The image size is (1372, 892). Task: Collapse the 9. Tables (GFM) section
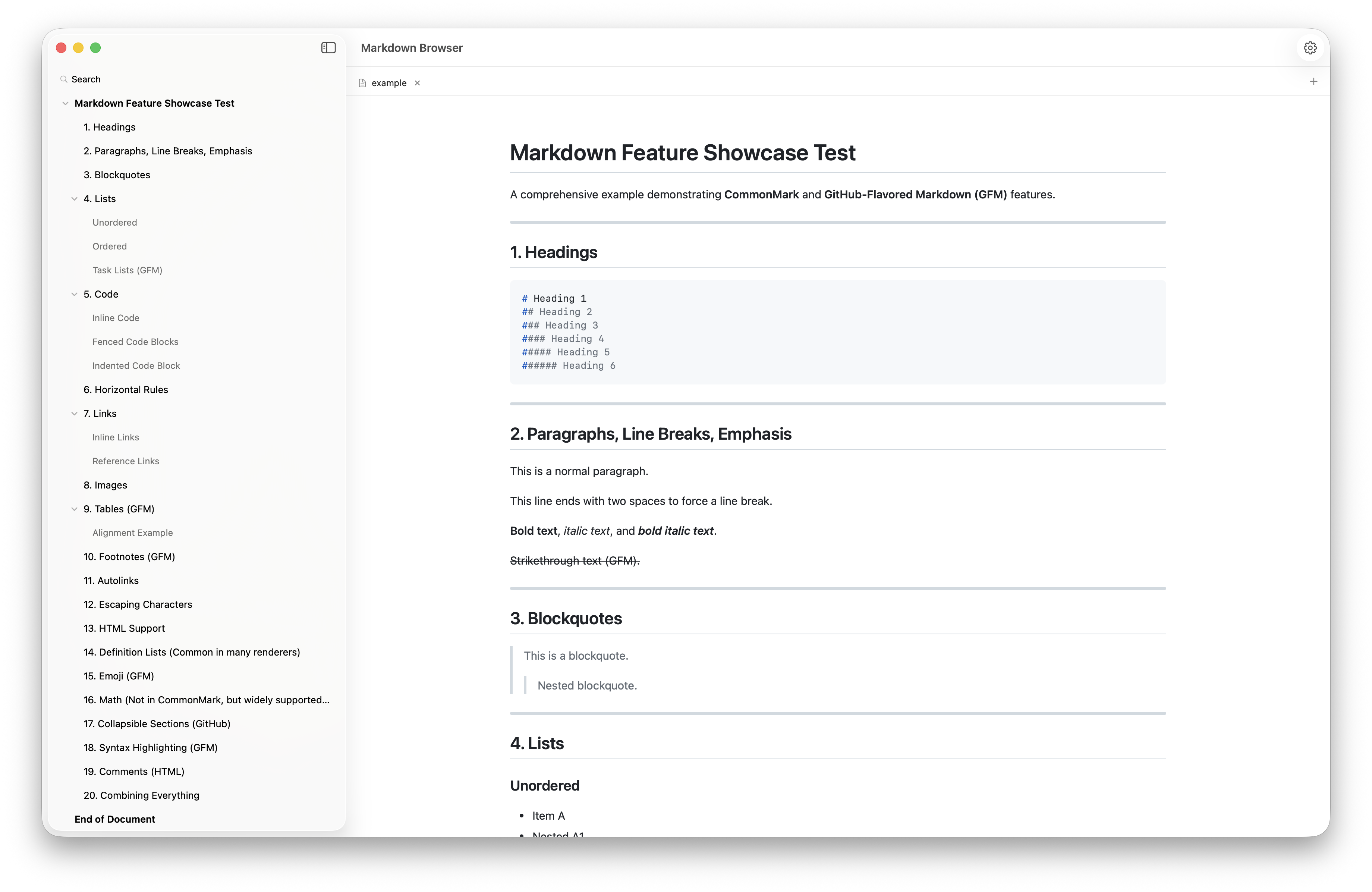pos(74,509)
